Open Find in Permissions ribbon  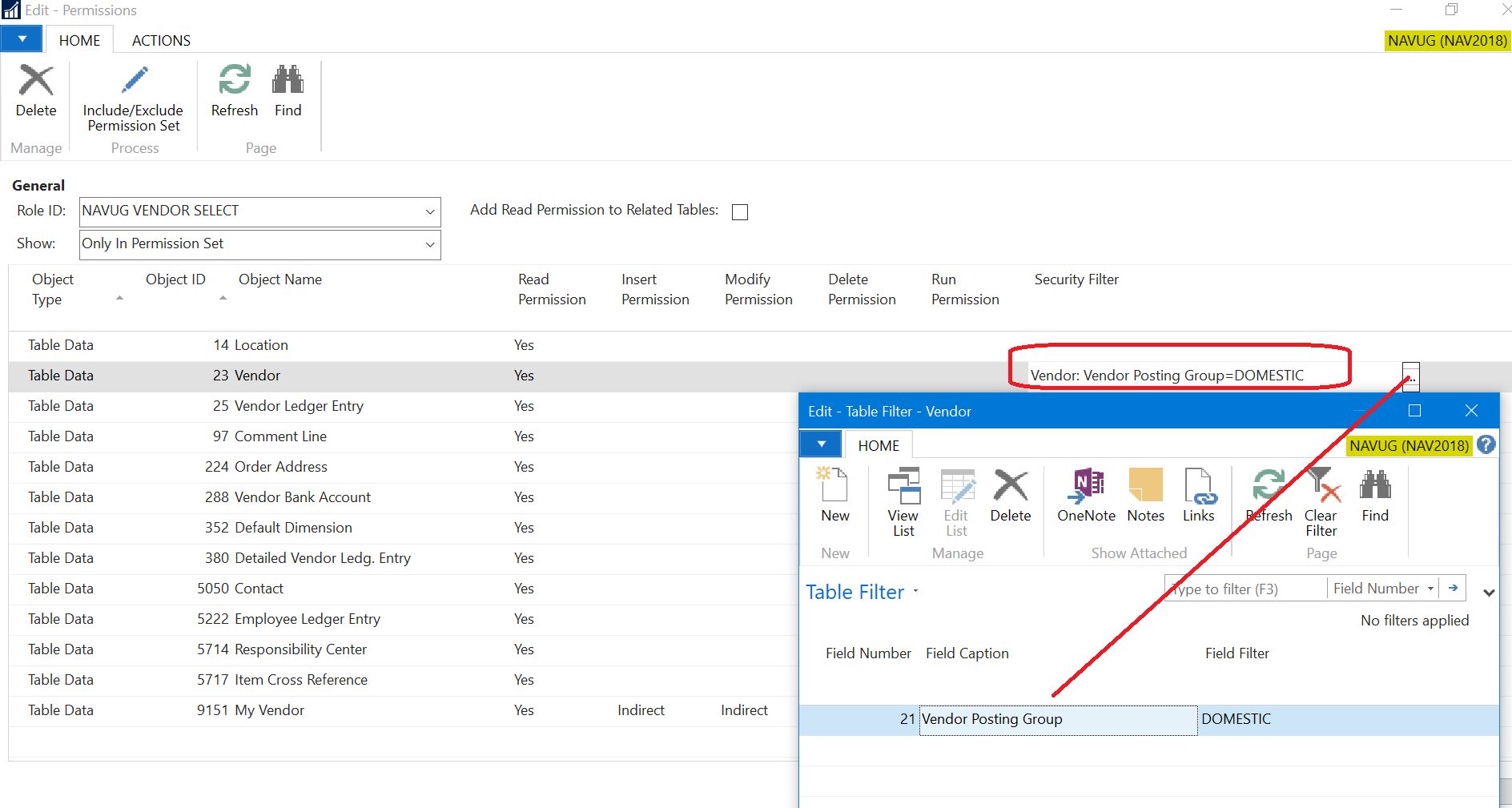click(x=288, y=90)
